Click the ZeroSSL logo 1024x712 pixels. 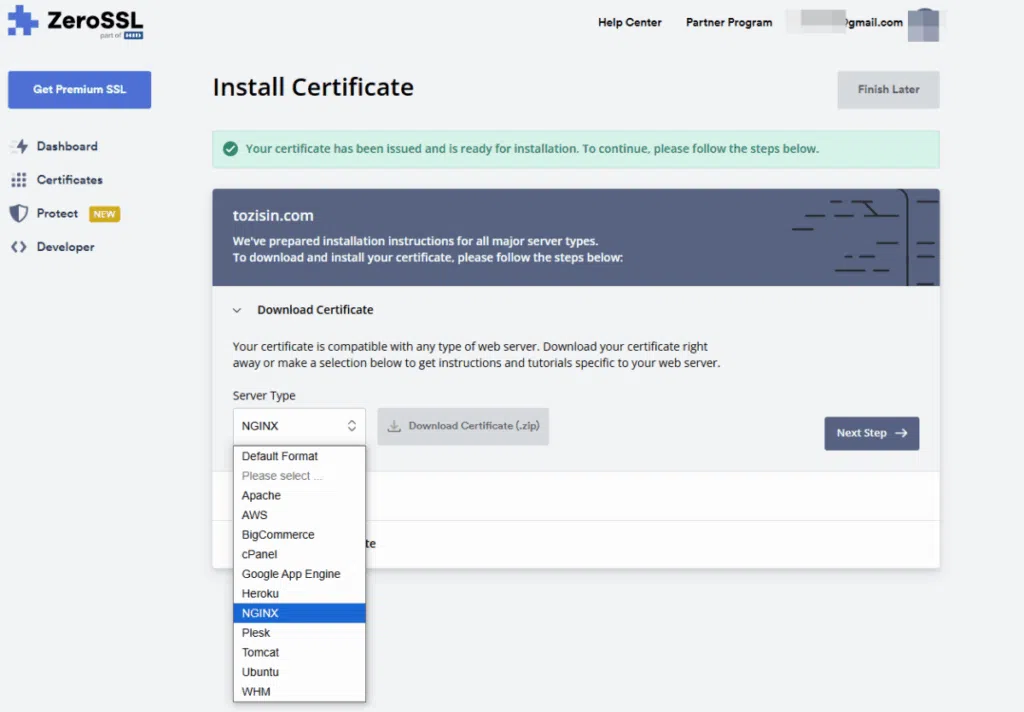click(x=75, y=22)
